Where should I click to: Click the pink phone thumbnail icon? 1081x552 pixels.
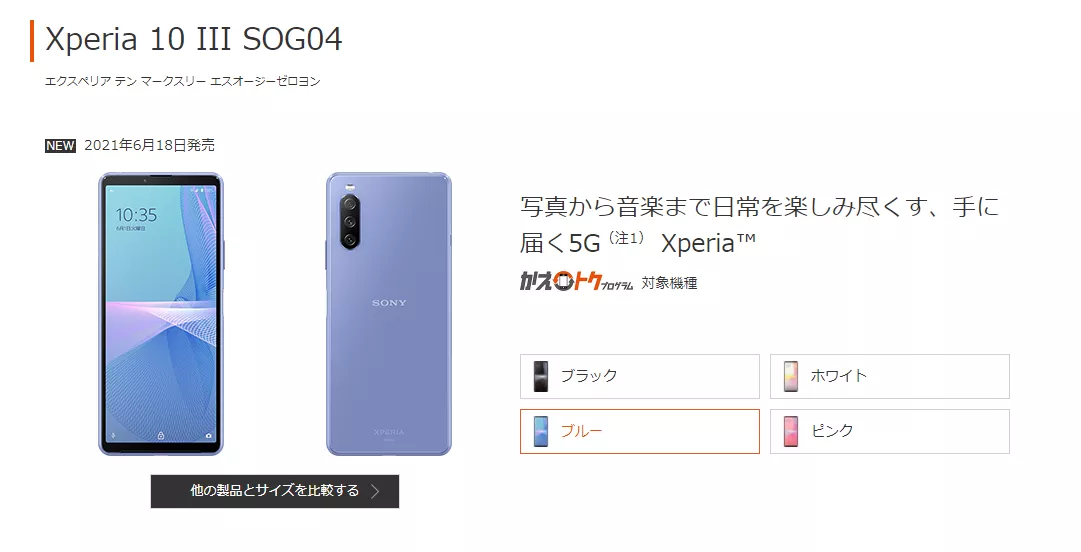[791, 431]
